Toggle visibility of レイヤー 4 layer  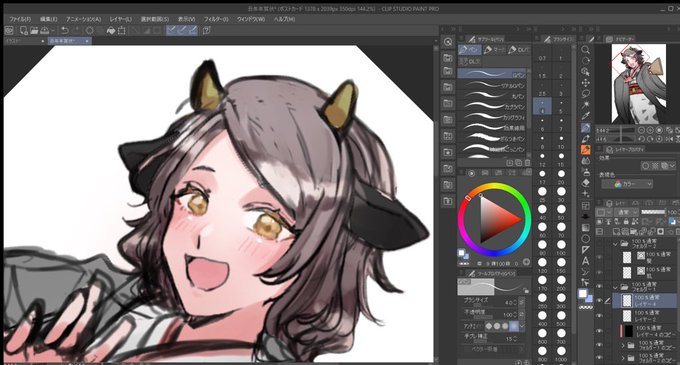599,300
